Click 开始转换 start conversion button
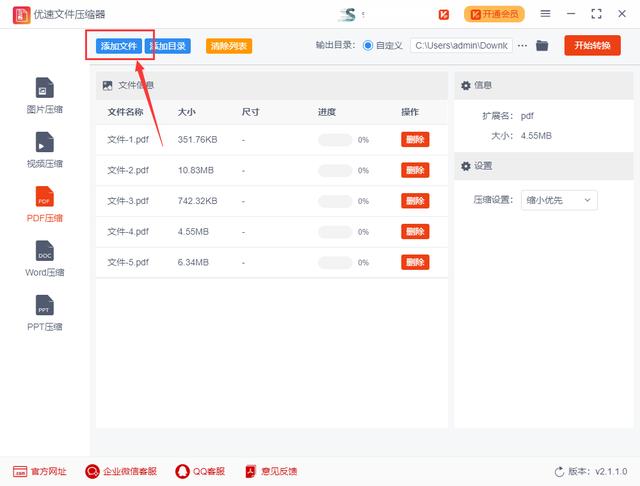The height and width of the screenshot is (486, 640). (x=592, y=45)
